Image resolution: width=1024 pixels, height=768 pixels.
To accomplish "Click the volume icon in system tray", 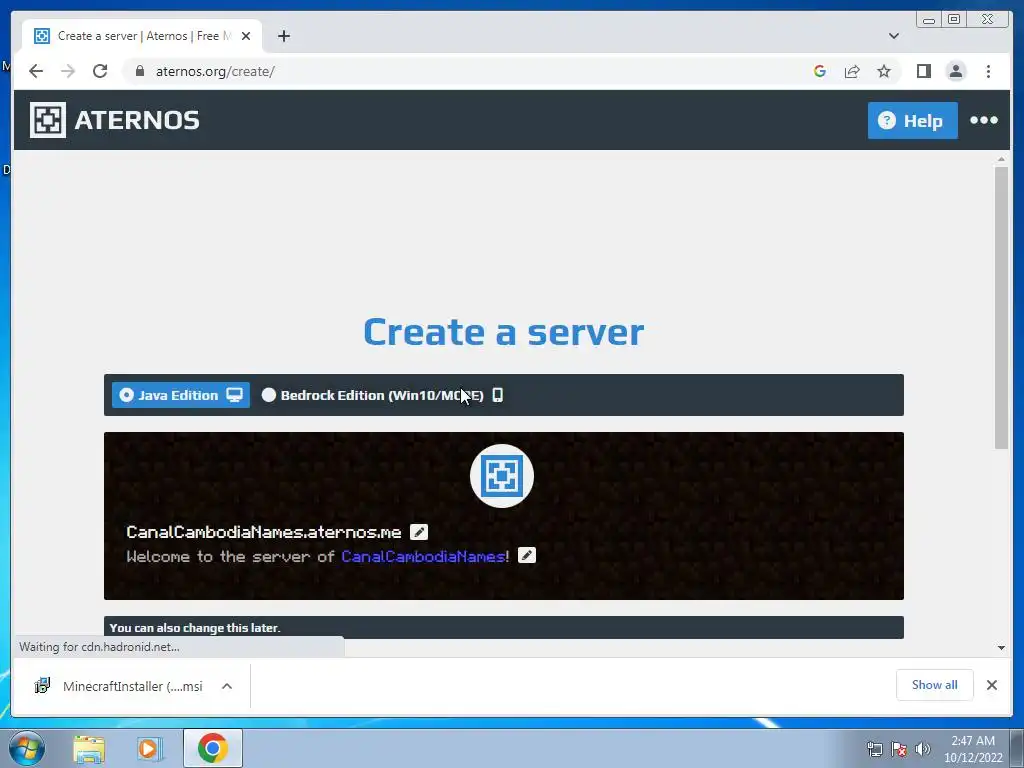I will [923, 749].
